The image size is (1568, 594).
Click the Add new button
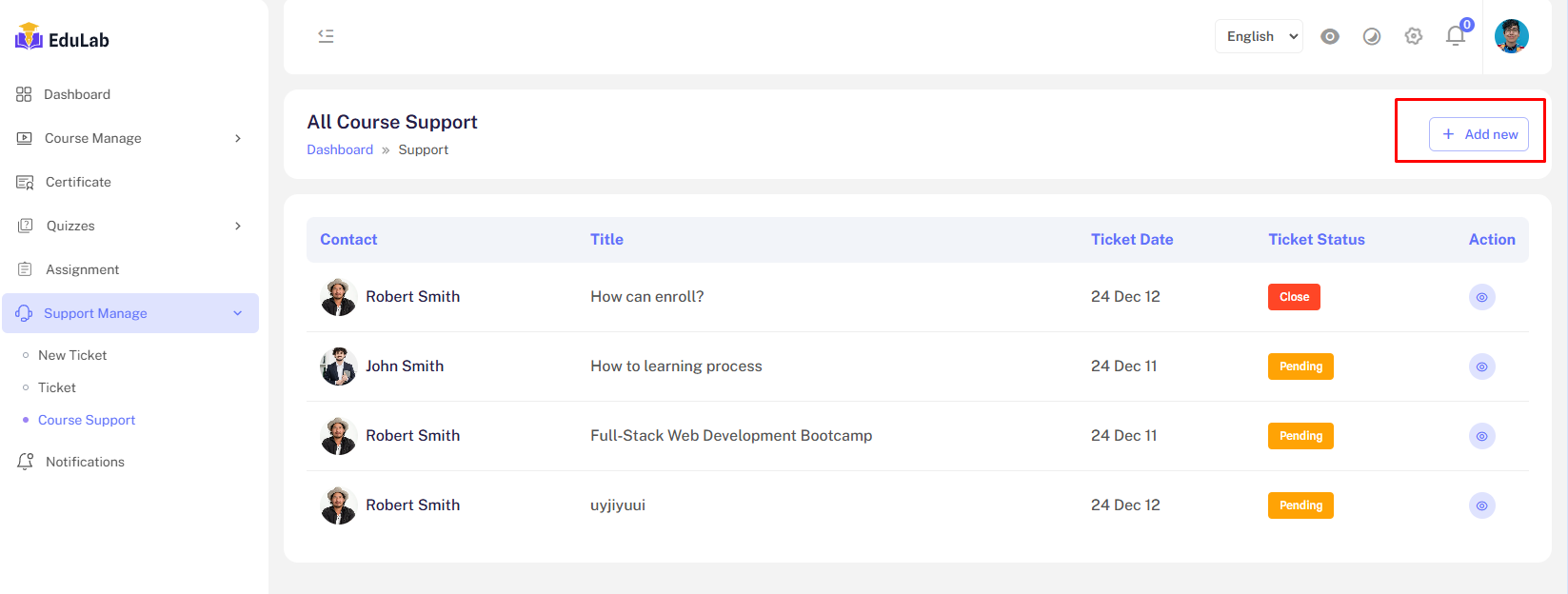pyautogui.click(x=1479, y=134)
